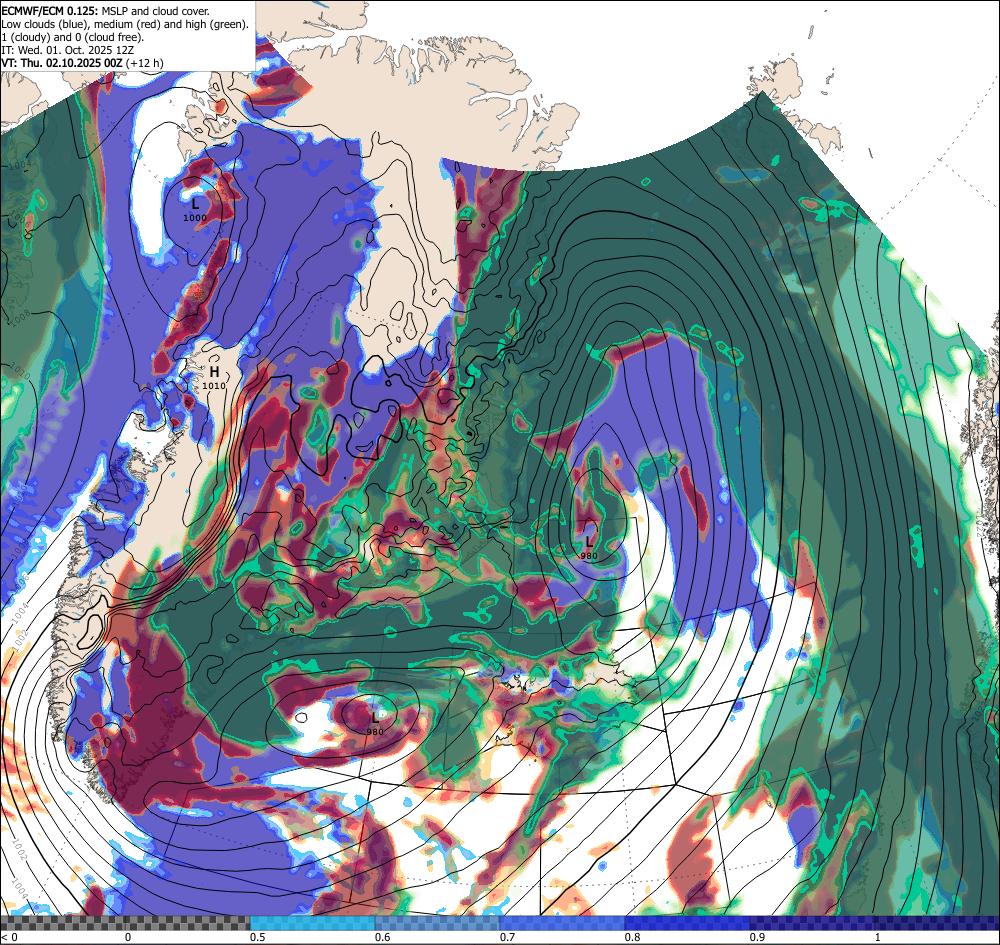Pick the blue swatch between 0.7 and 0.8
Screen dimensions: 1000x945
tap(562, 923)
